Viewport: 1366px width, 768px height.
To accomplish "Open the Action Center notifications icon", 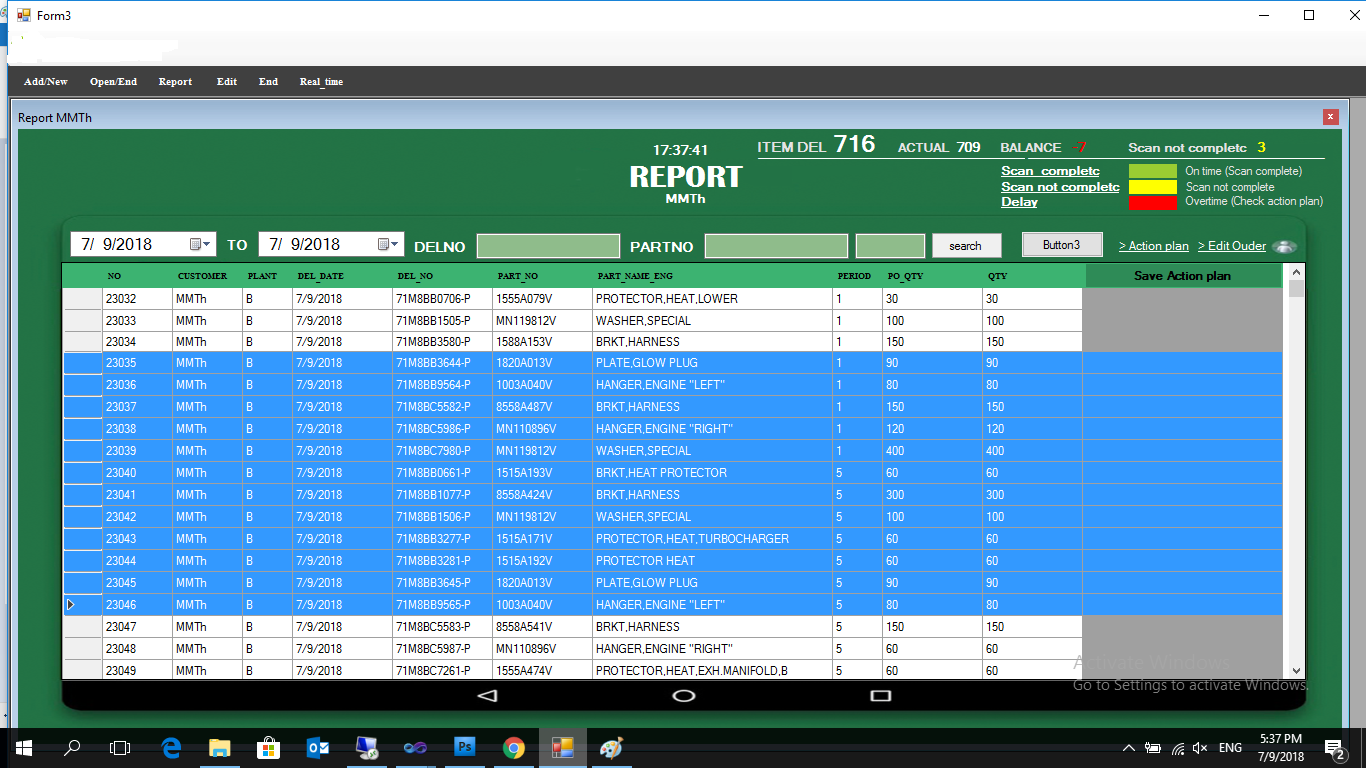I will coord(1335,748).
